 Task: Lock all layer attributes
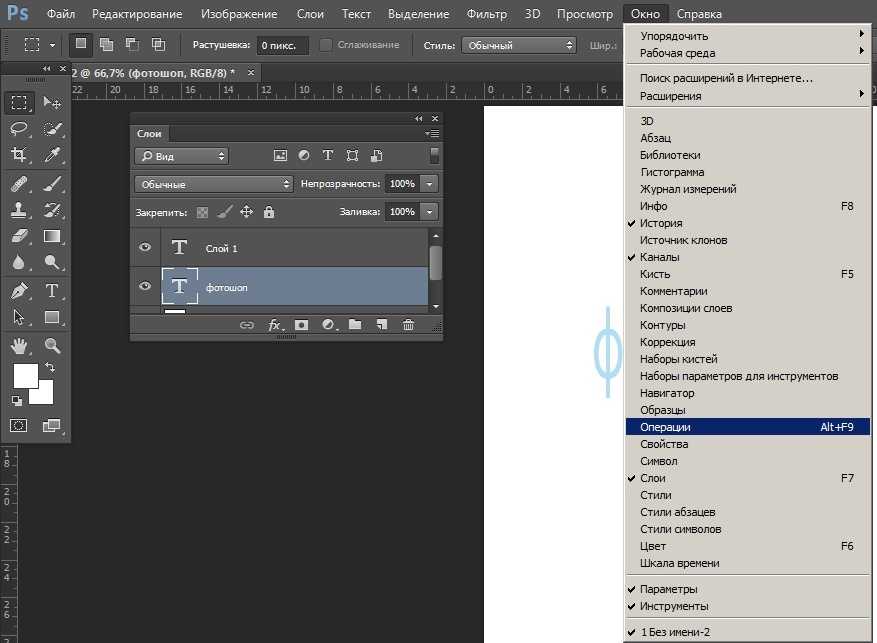[269, 212]
